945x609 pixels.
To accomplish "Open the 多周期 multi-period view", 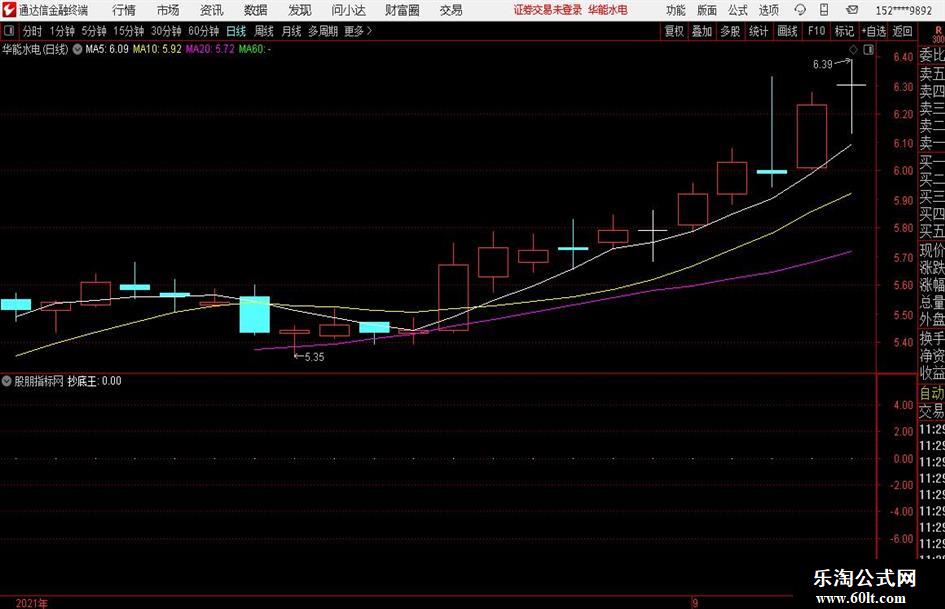I will coord(323,31).
